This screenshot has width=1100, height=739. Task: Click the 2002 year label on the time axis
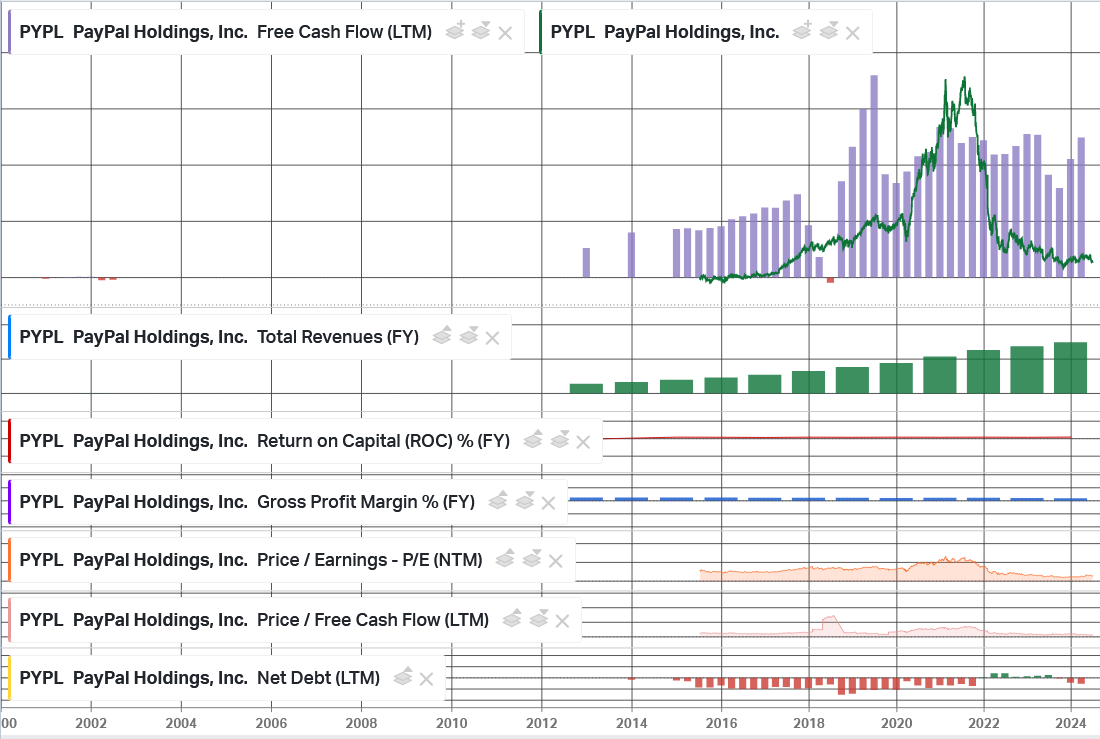[x=91, y=724]
